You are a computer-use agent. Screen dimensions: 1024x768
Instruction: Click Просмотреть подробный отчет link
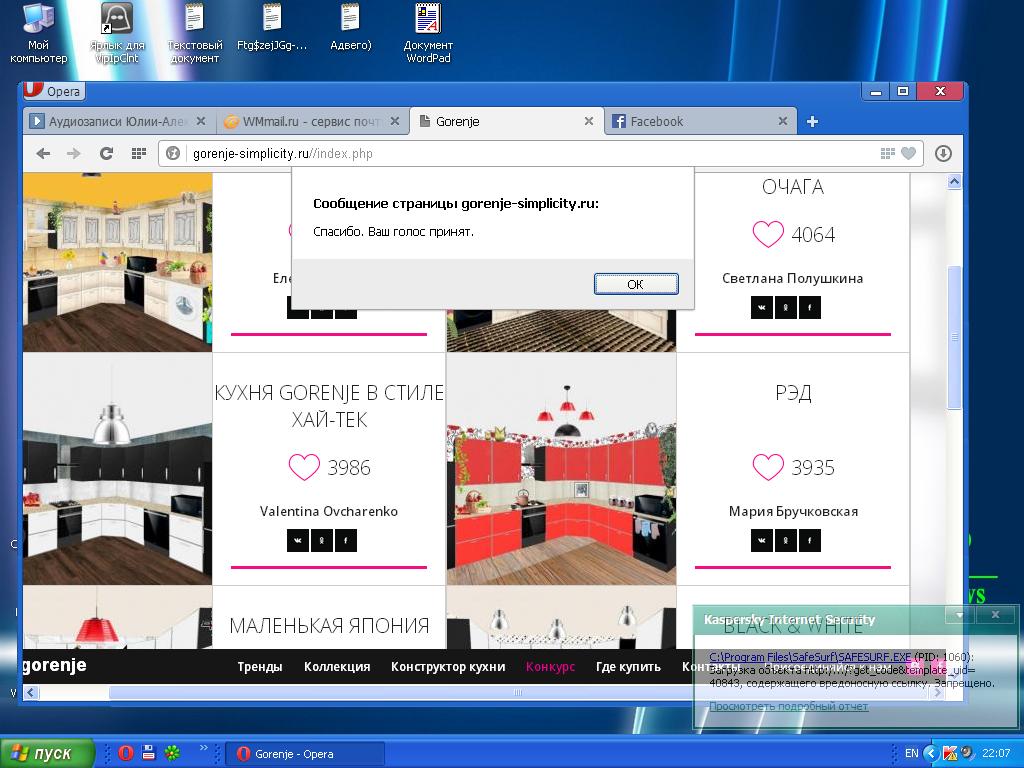[x=789, y=706]
